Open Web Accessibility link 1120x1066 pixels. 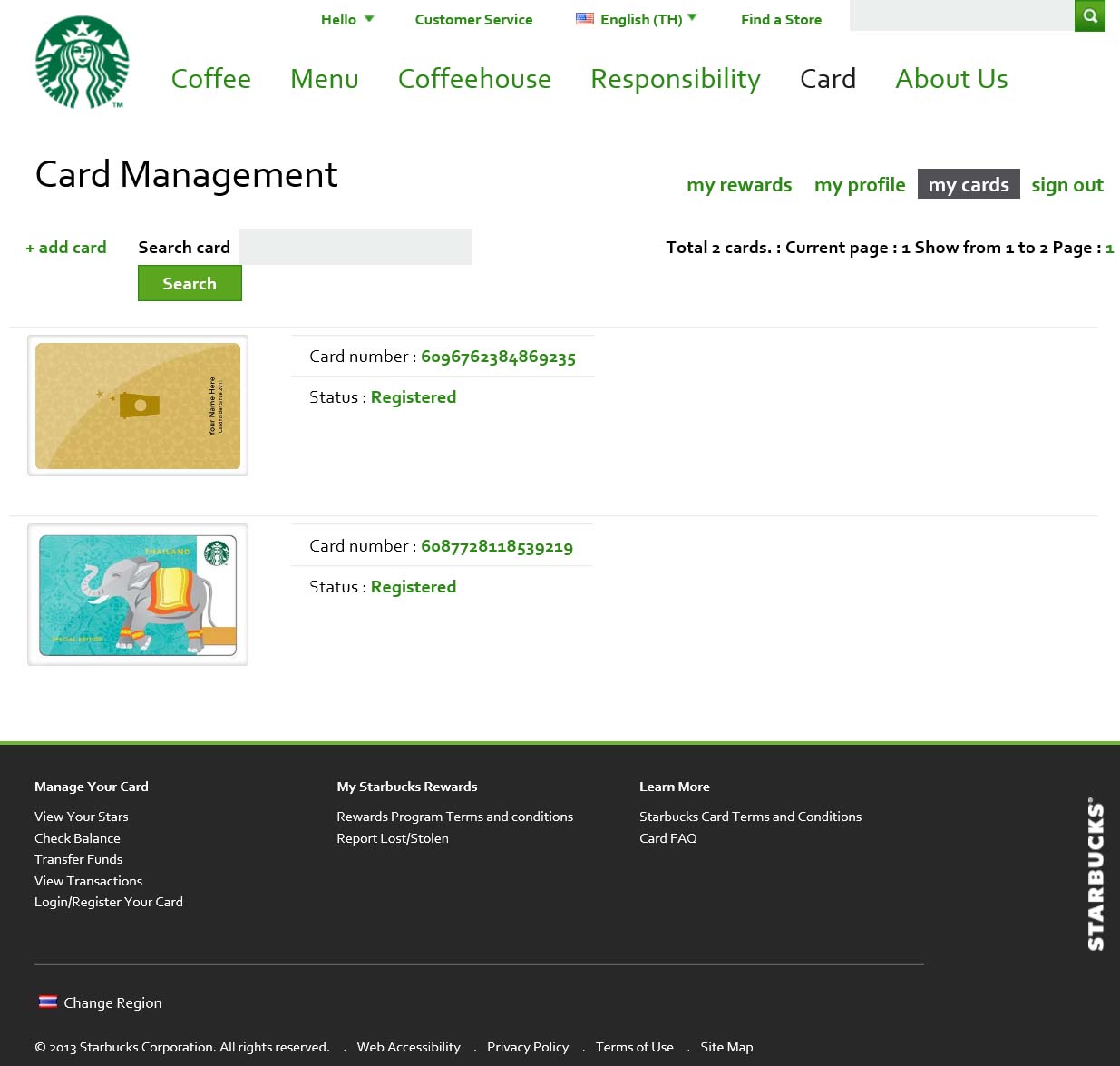click(409, 1047)
